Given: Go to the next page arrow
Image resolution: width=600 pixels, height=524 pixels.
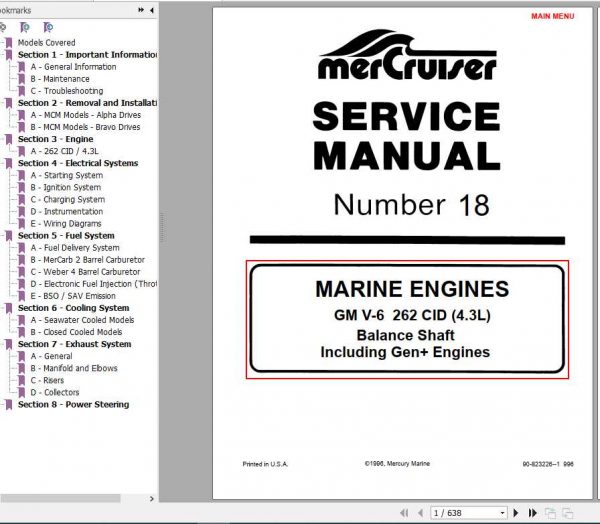Looking at the screenshot, I should tap(516, 513).
